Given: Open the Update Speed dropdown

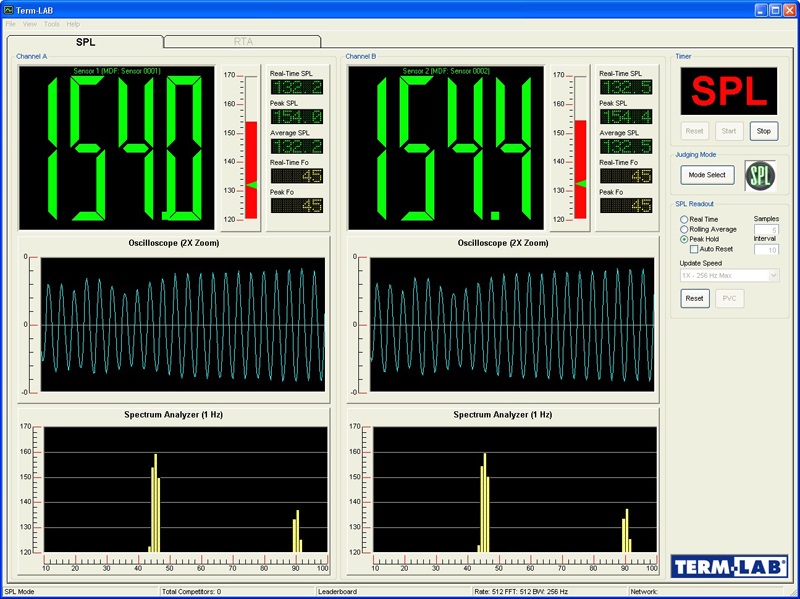Looking at the screenshot, I should pos(729,275).
